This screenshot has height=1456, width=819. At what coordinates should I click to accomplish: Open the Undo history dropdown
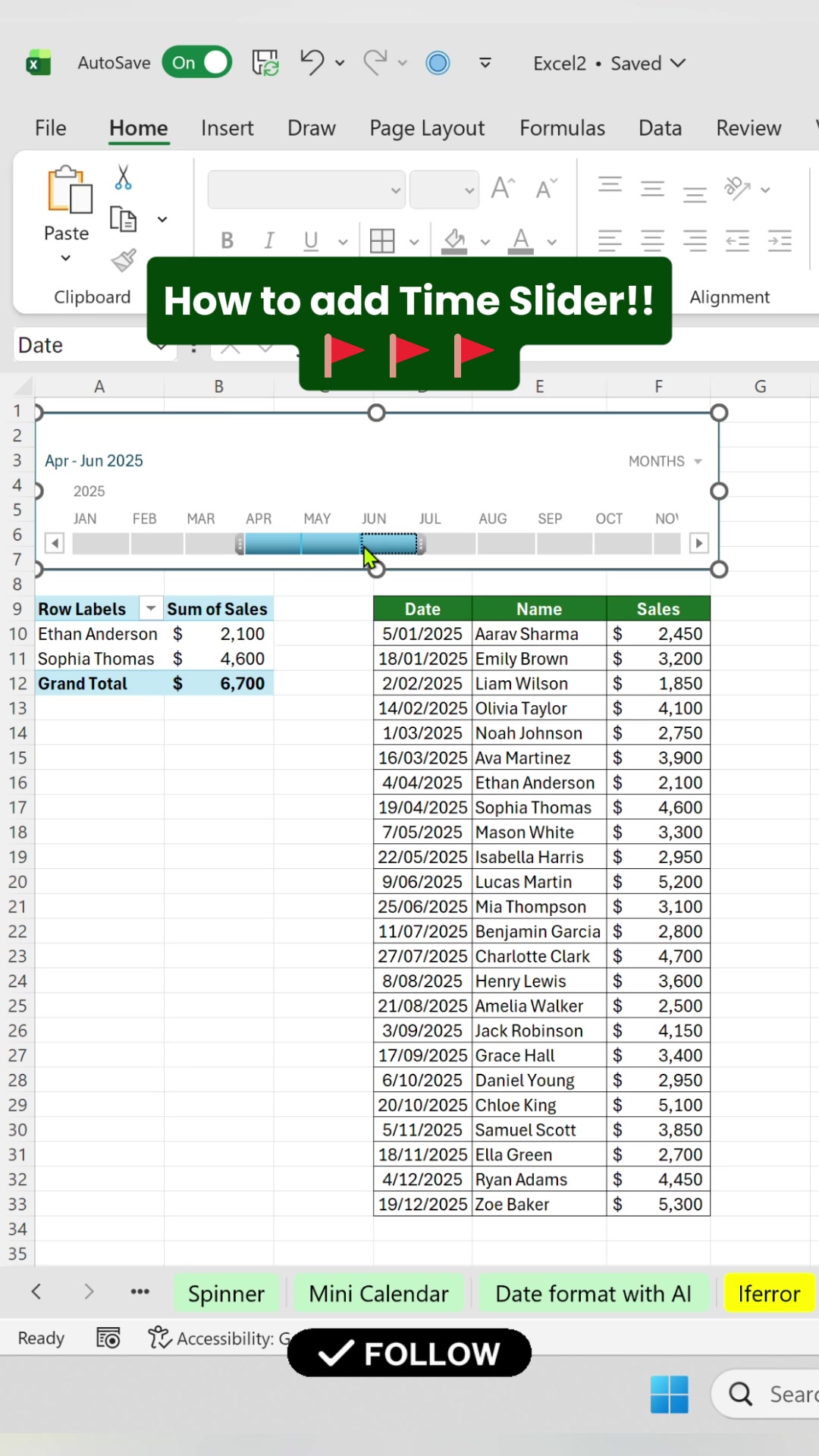click(x=340, y=63)
